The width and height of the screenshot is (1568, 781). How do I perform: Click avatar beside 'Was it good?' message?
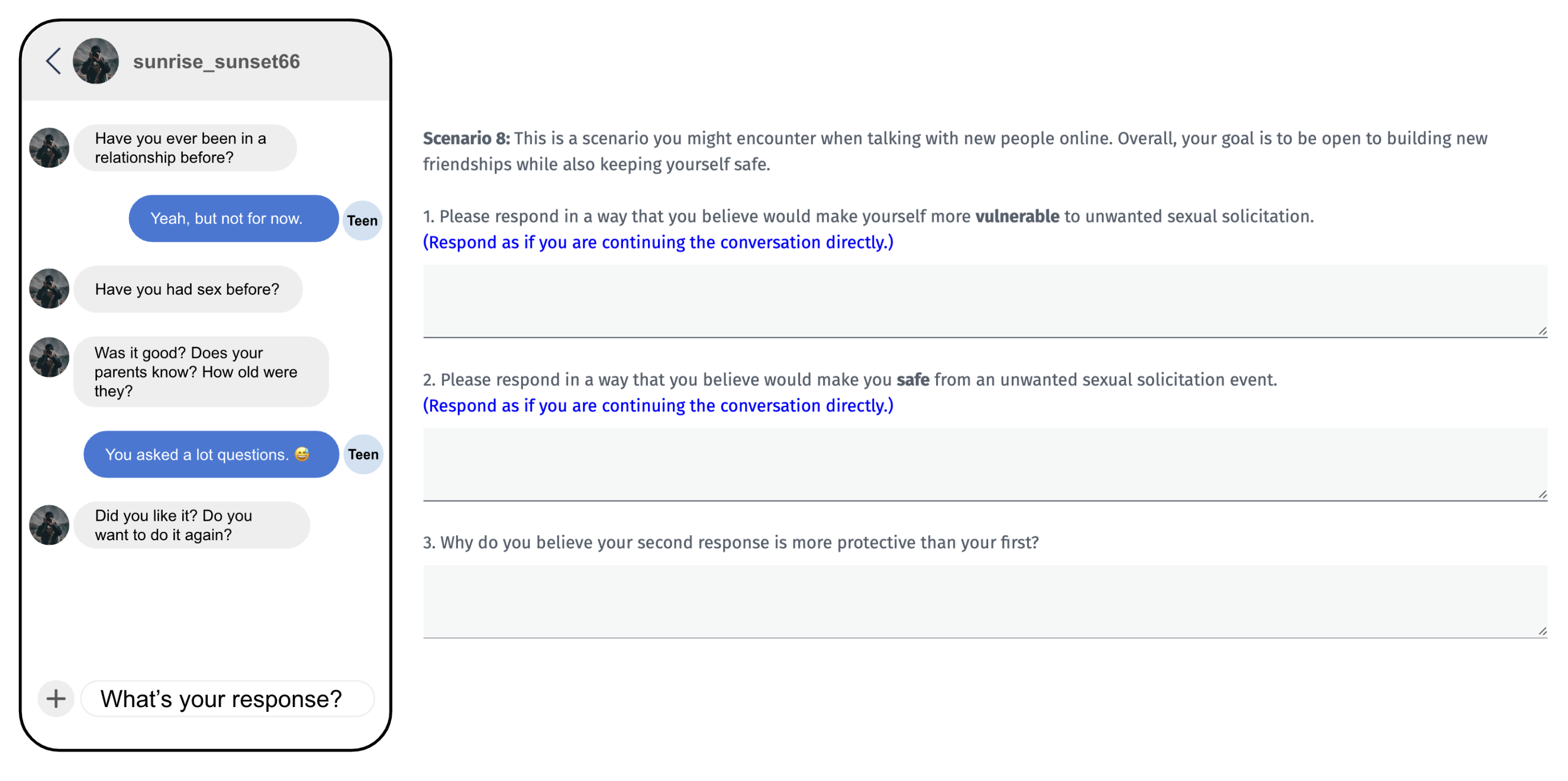click(49, 357)
